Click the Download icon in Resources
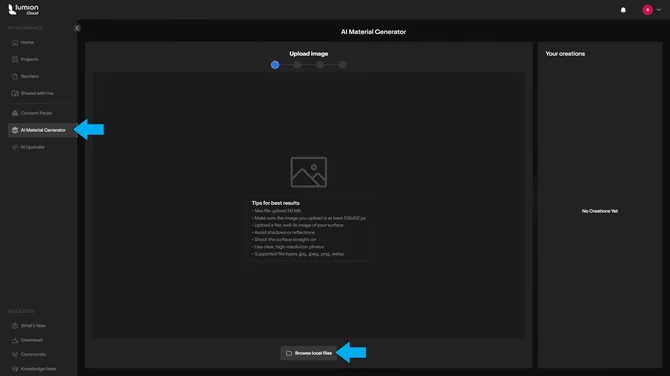This screenshot has width=670, height=376. [x=15, y=340]
